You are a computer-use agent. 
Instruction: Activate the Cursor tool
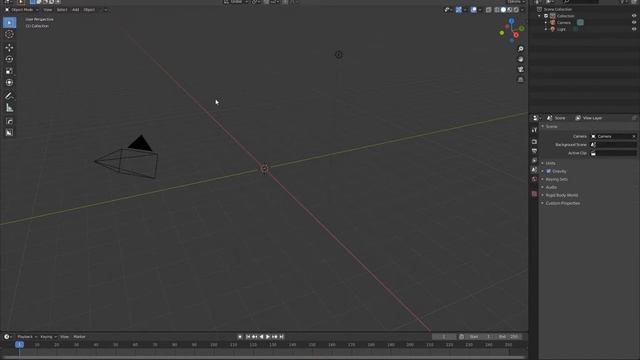coord(9,35)
